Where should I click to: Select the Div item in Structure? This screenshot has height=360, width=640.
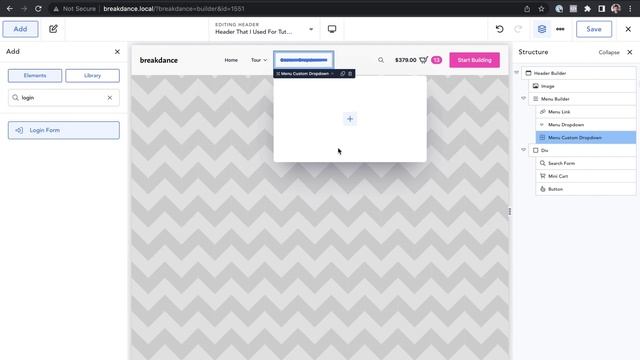(582, 151)
